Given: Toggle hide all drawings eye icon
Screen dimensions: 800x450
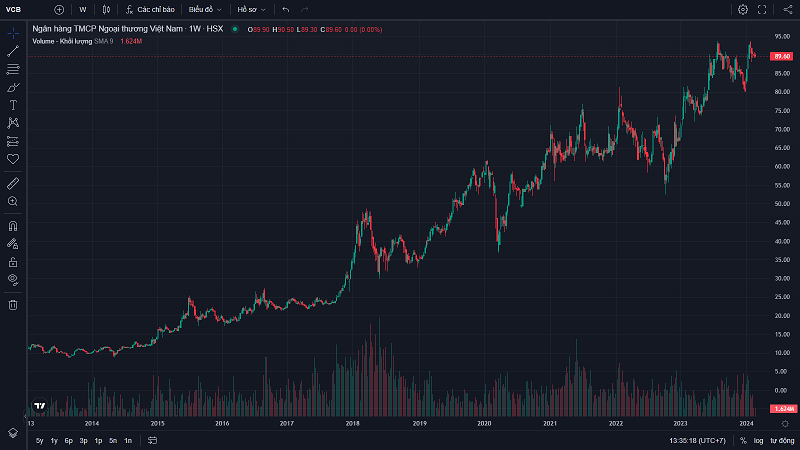Looking at the screenshot, I should (x=13, y=279).
